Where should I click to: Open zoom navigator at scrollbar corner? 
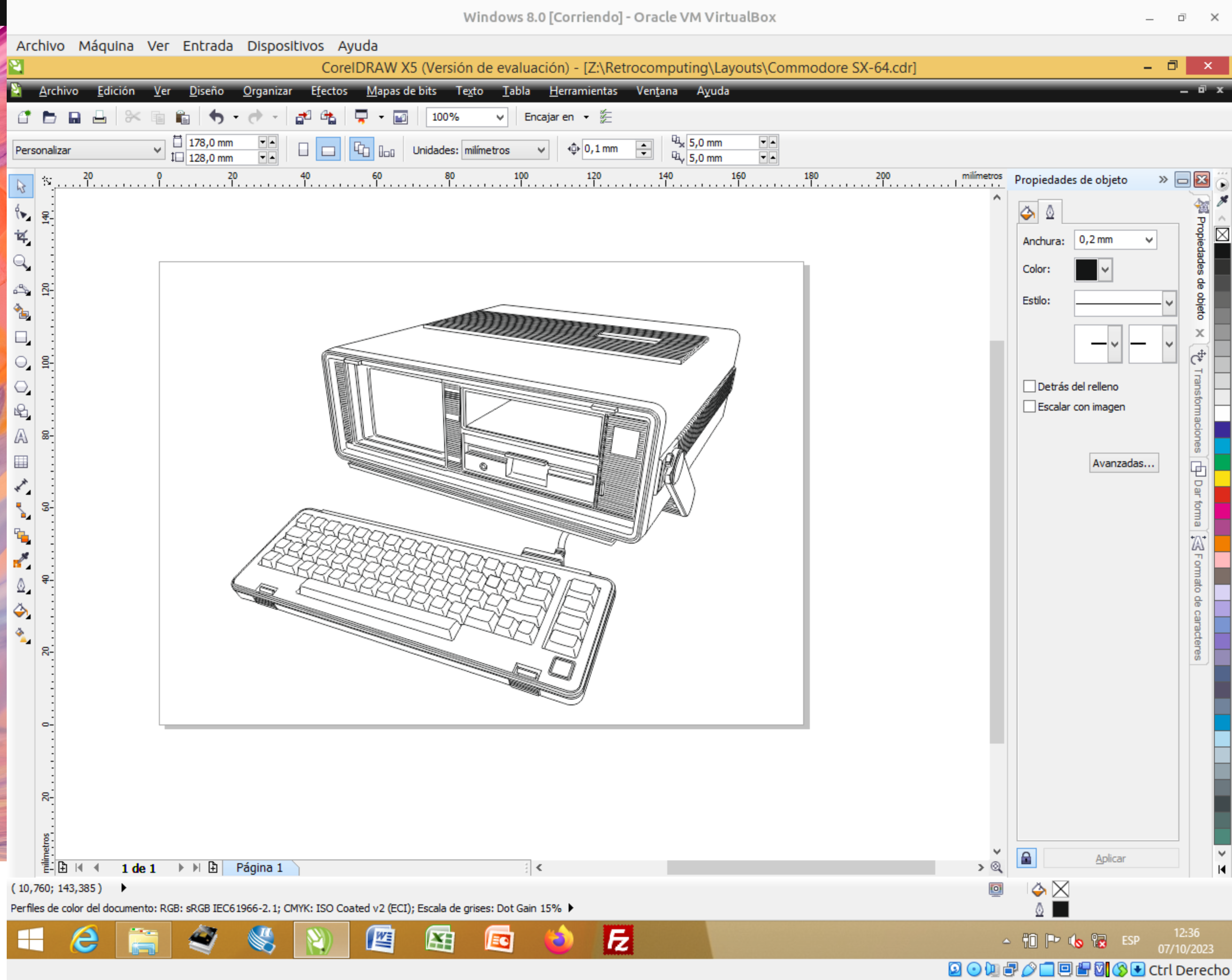(x=997, y=868)
